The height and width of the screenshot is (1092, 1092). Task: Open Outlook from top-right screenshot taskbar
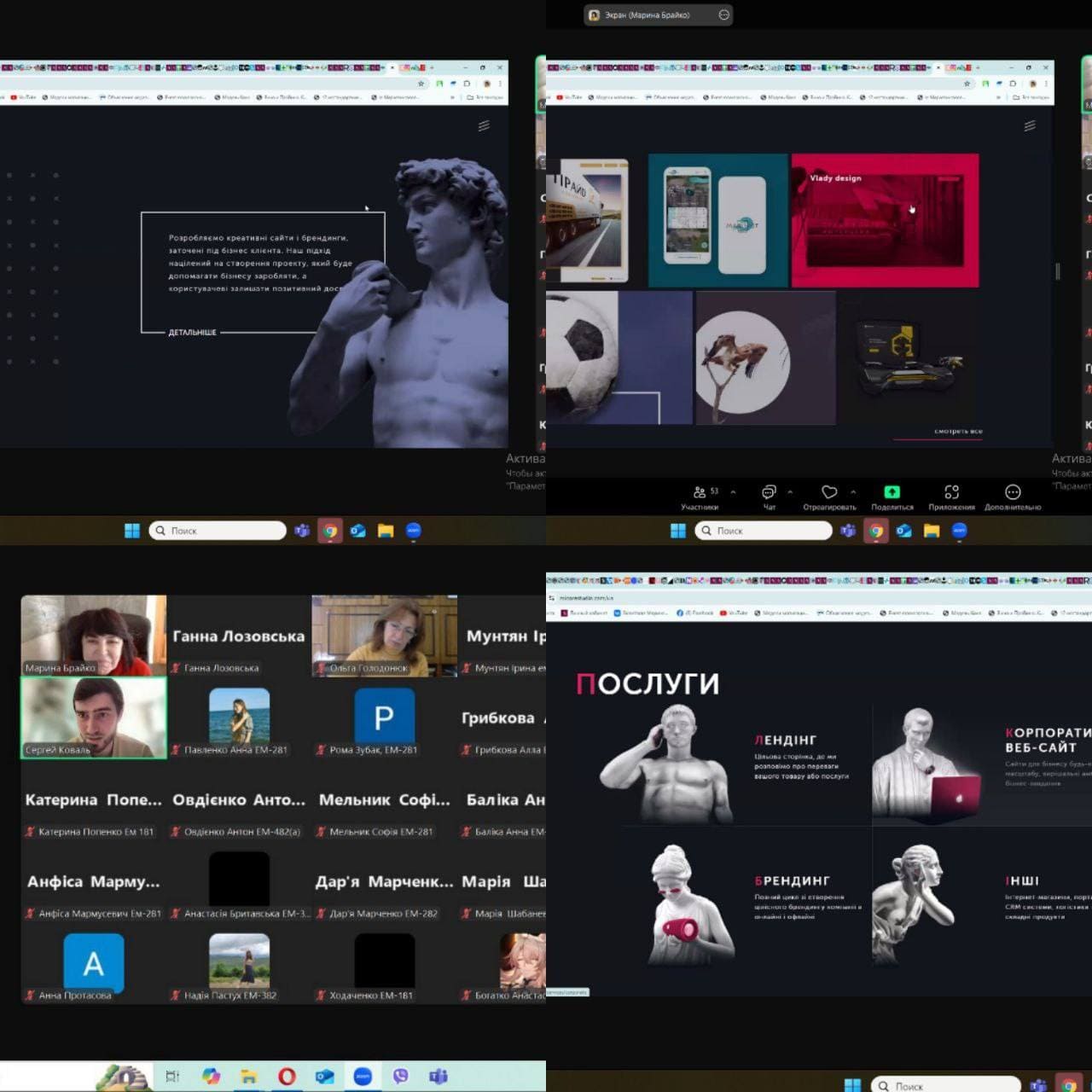point(903,531)
